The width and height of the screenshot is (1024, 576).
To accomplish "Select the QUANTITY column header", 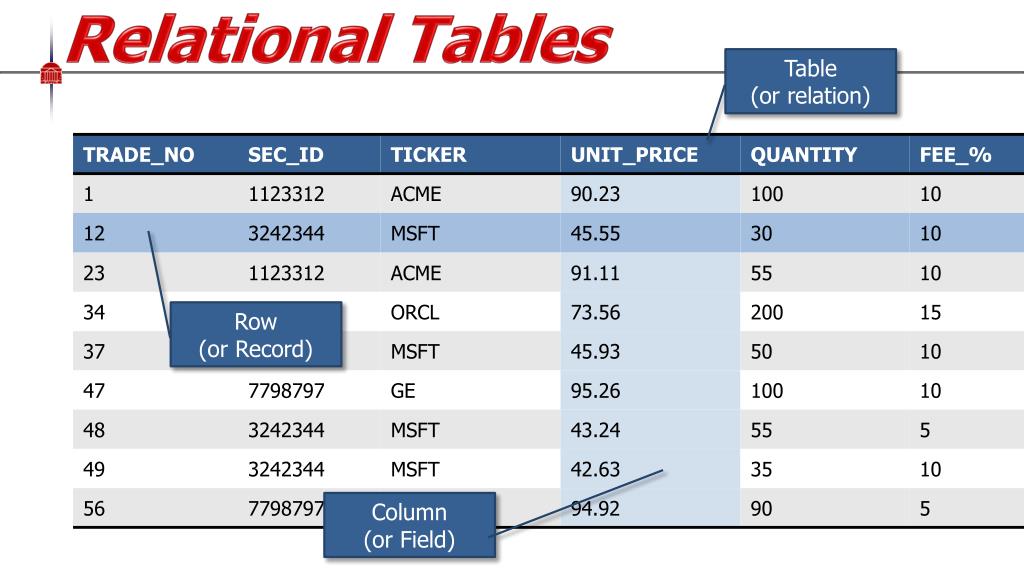I will click(x=803, y=155).
